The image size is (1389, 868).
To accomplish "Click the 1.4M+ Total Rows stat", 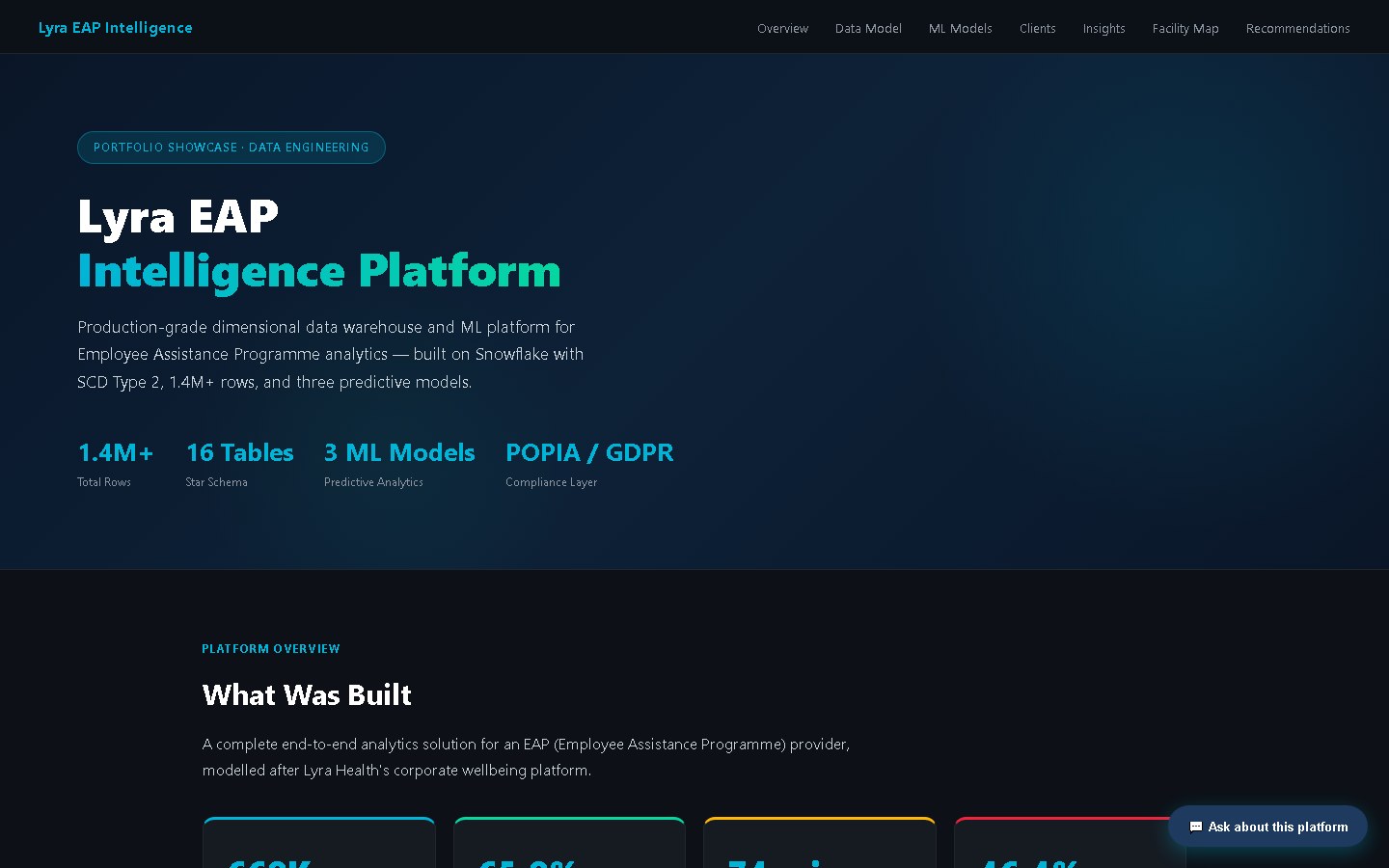I will (116, 464).
